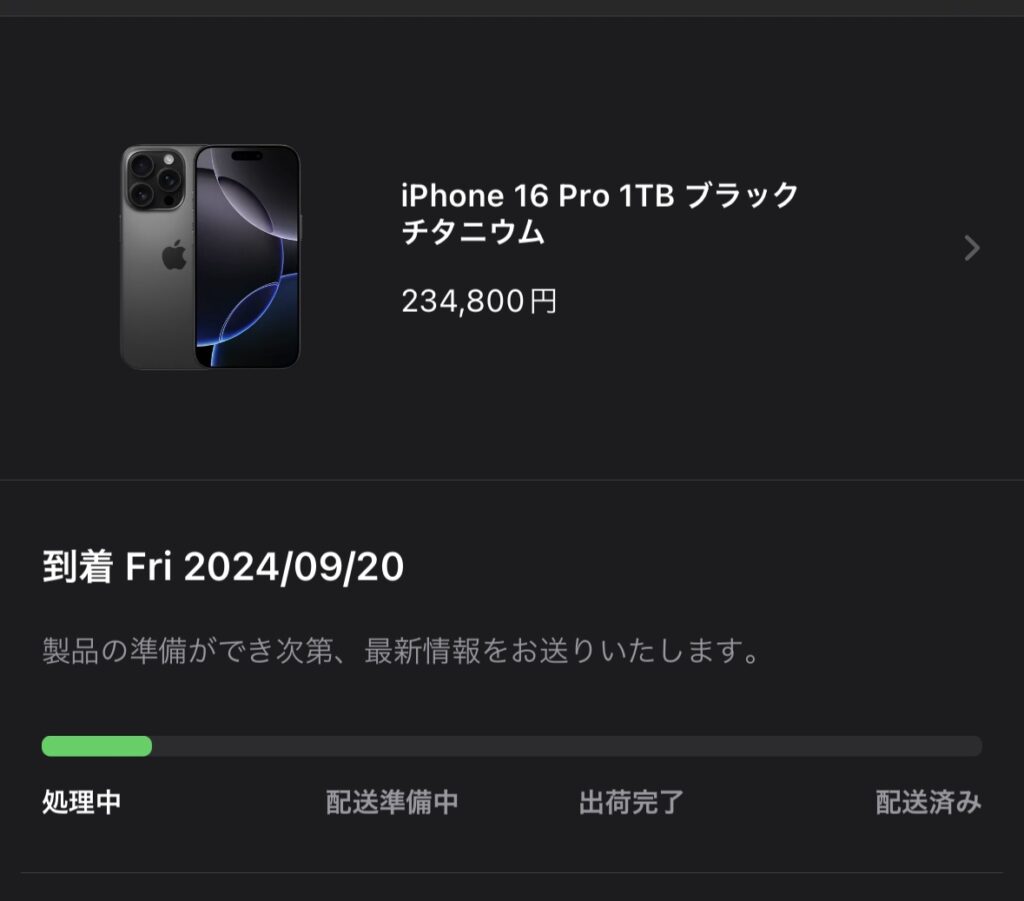Click the Dynamic Island on the phone front

(247, 156)
